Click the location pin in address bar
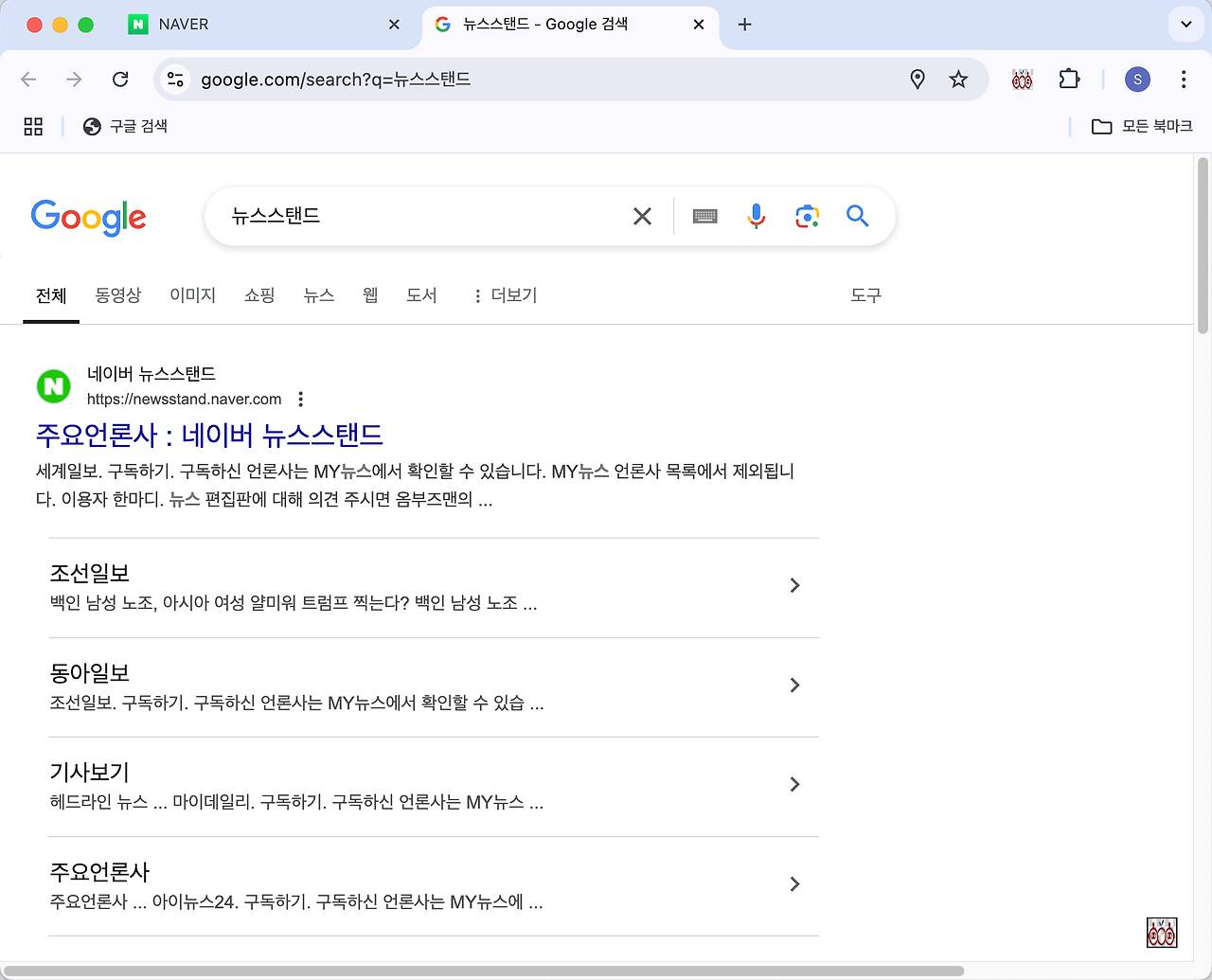The width and height of the screenshot is (1212, 980). [x=917, y=80]
